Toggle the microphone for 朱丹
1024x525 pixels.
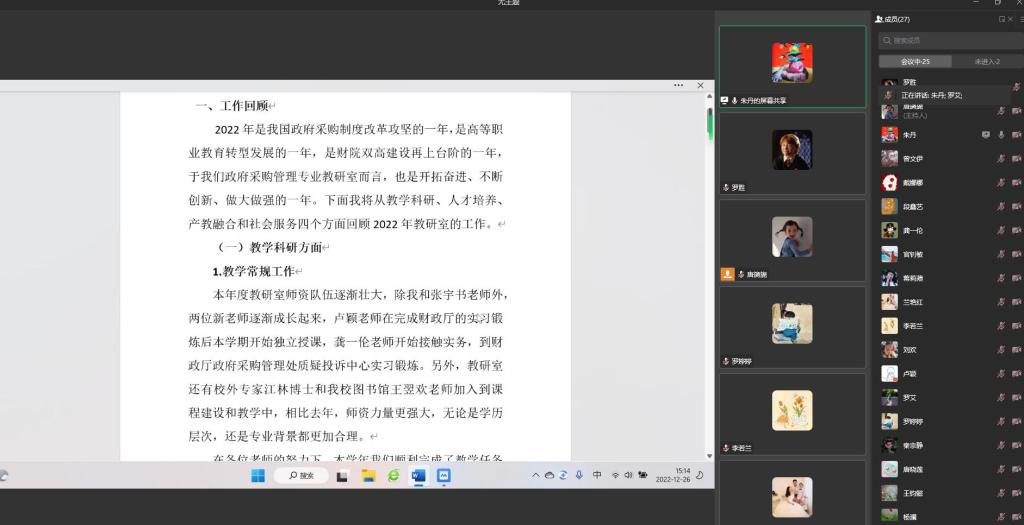click(x=1001, y=134)
